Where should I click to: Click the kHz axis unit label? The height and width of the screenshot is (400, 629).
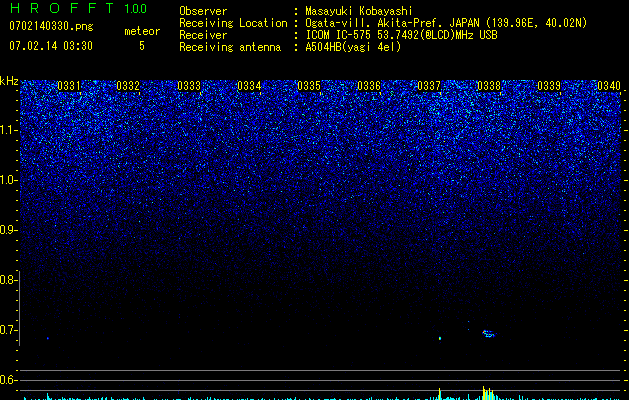[9, 81]
